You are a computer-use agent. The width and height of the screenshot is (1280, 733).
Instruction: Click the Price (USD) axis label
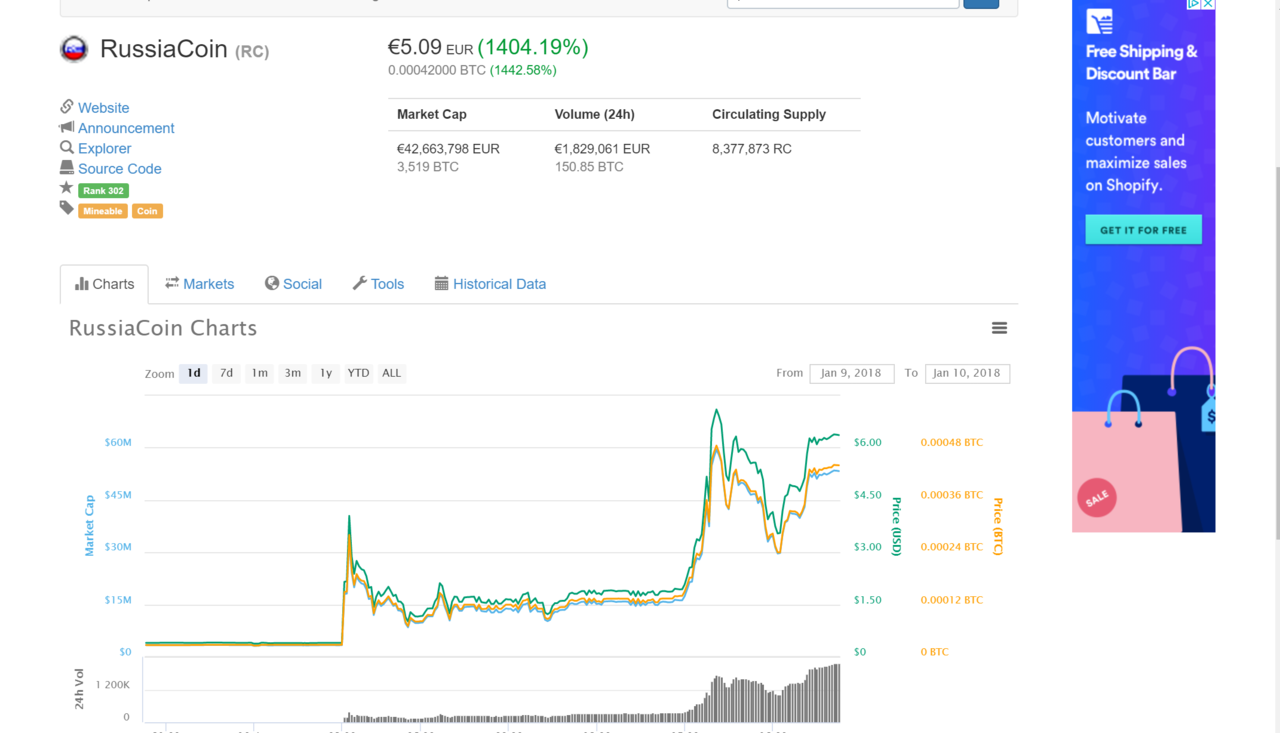click(x=897, y=526)
